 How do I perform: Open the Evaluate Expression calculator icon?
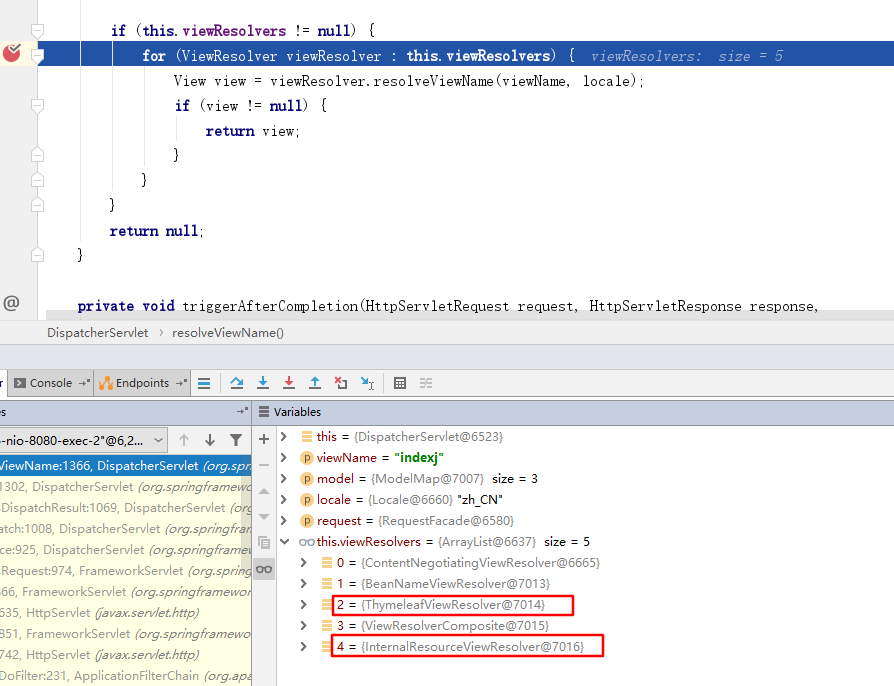tap(400, 383)
